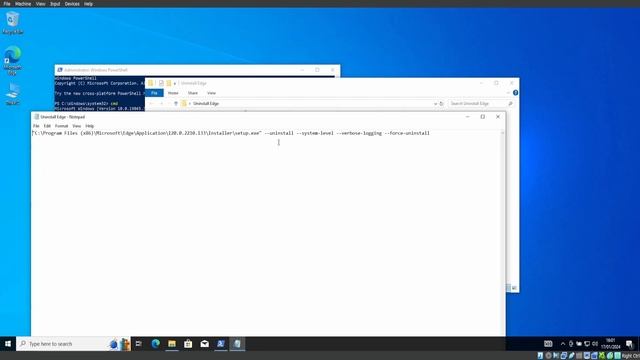Open the View menu in Notepad
The height and width of the screenshot is (360, 640).
pyautogui.click(x=77, y=126)
